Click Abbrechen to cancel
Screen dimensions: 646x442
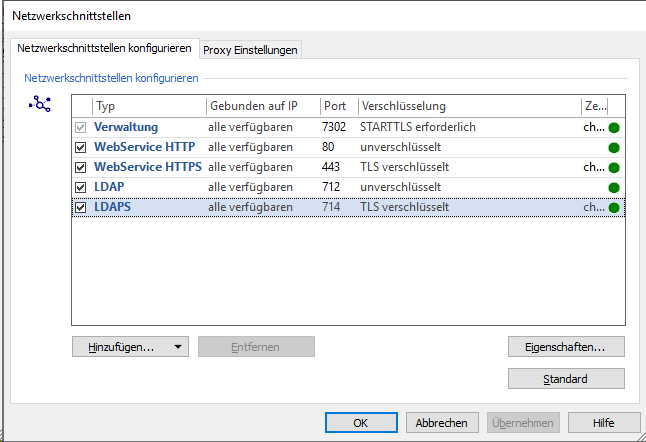click(x=441, y=422)
